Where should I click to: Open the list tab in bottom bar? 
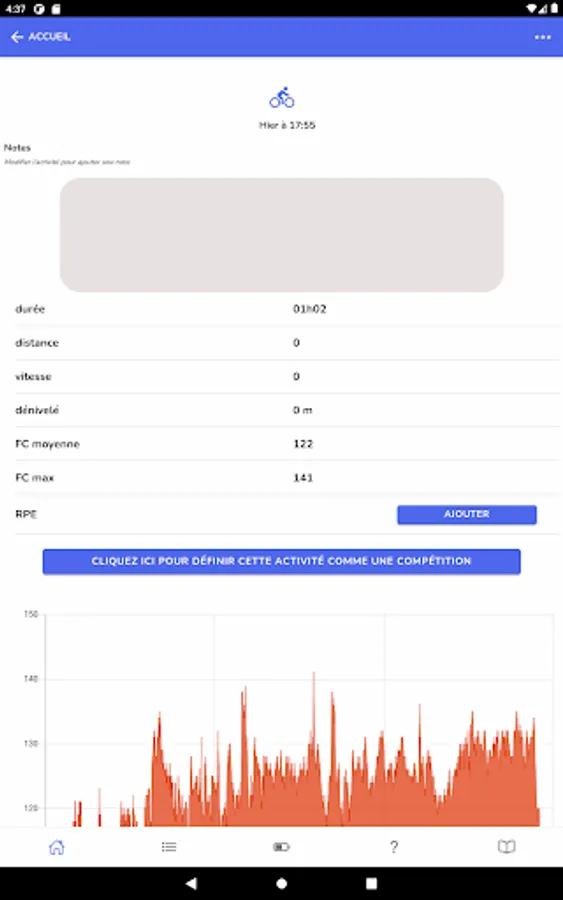click(x=169, y=847)
